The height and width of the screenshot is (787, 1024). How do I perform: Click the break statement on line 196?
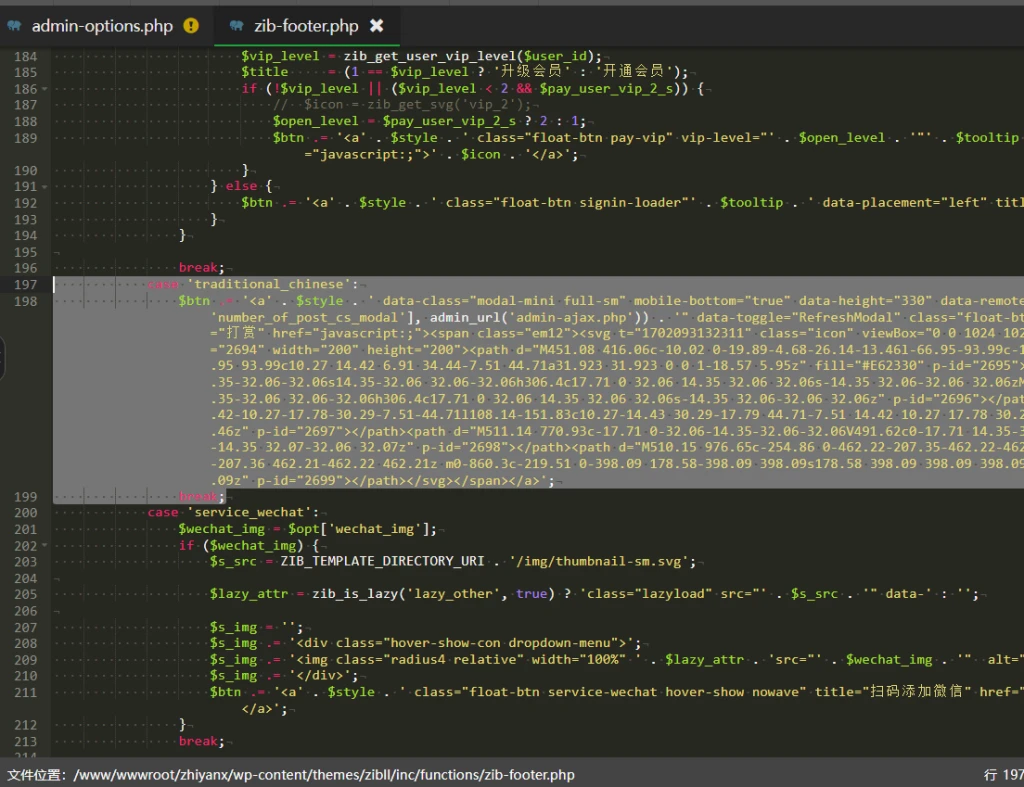[201, 268]
